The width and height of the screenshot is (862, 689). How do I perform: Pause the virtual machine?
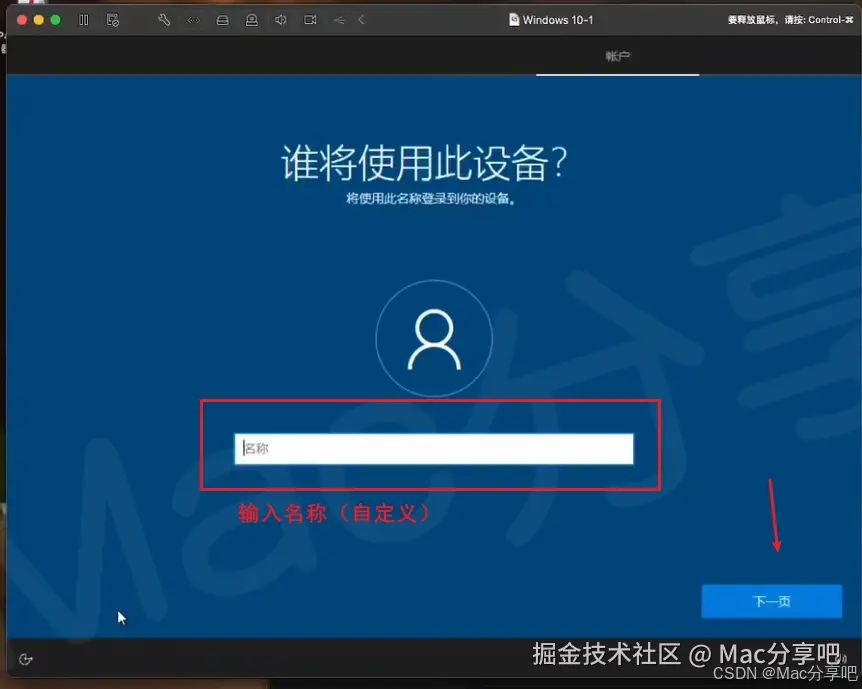click(83, 19)
